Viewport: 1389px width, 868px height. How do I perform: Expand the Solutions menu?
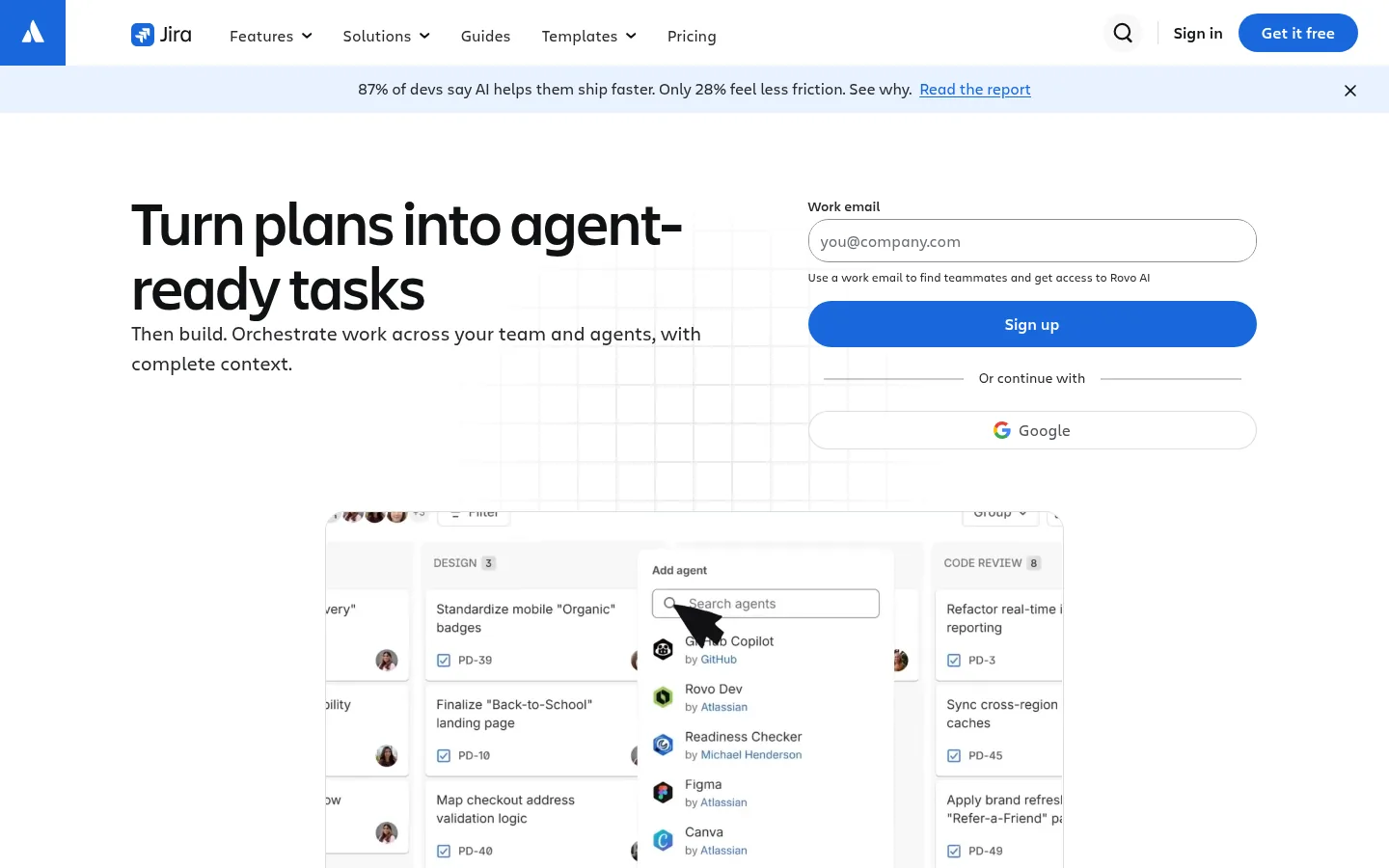[387, 36]
